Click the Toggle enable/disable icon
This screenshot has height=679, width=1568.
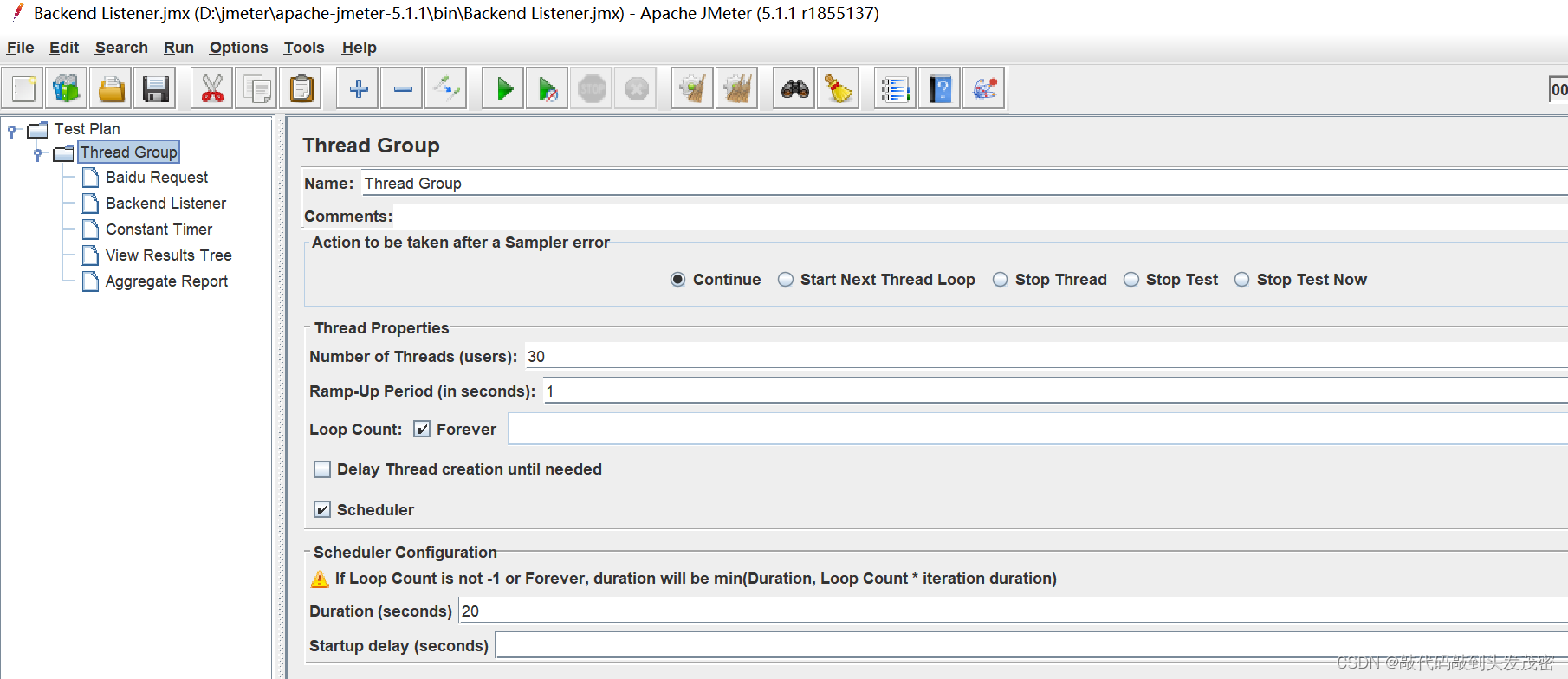coord(447,88)
